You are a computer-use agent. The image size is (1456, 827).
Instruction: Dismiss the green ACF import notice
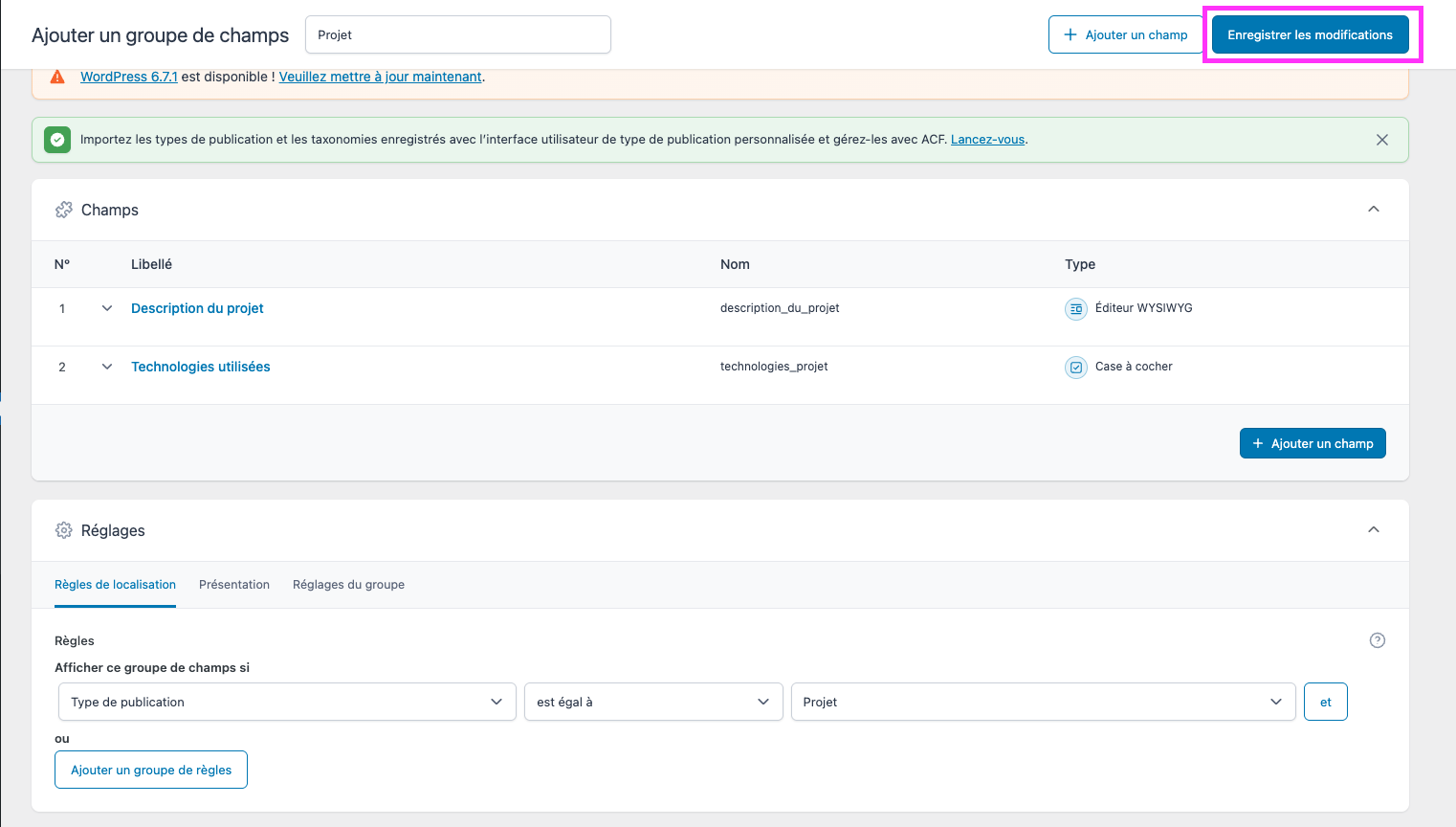coord(1381,140)
